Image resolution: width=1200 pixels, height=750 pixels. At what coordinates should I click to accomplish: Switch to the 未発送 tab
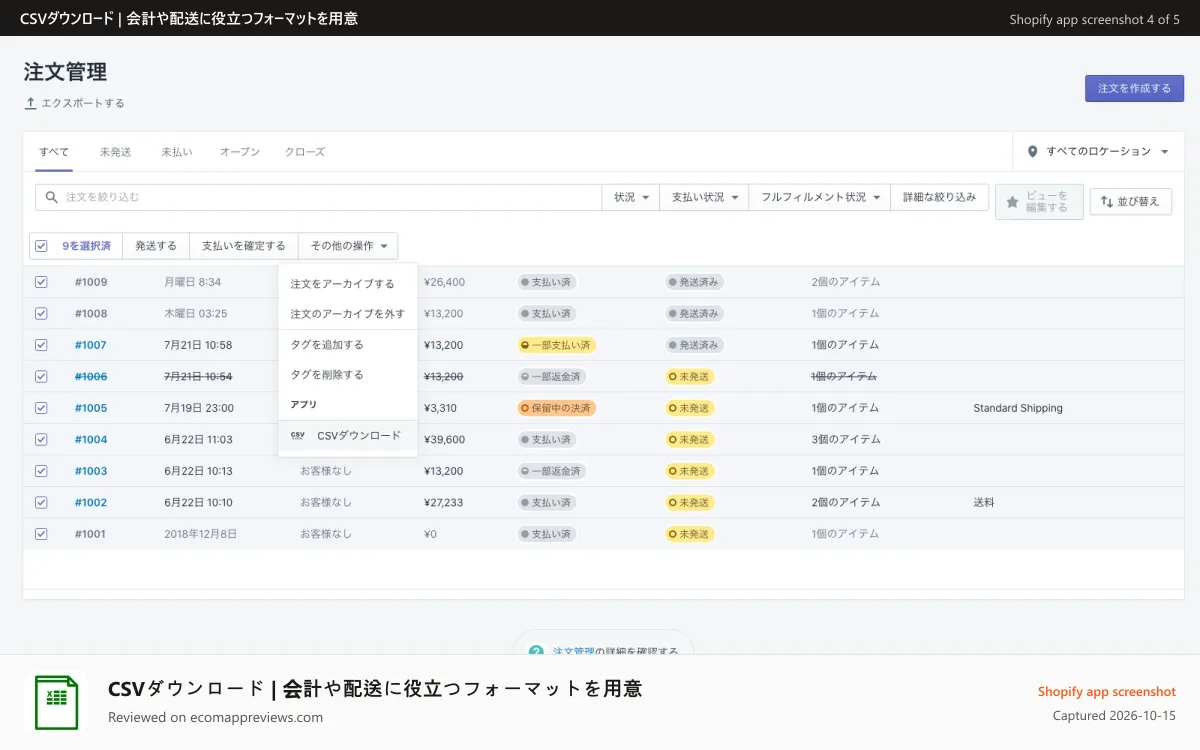(115, 152)
